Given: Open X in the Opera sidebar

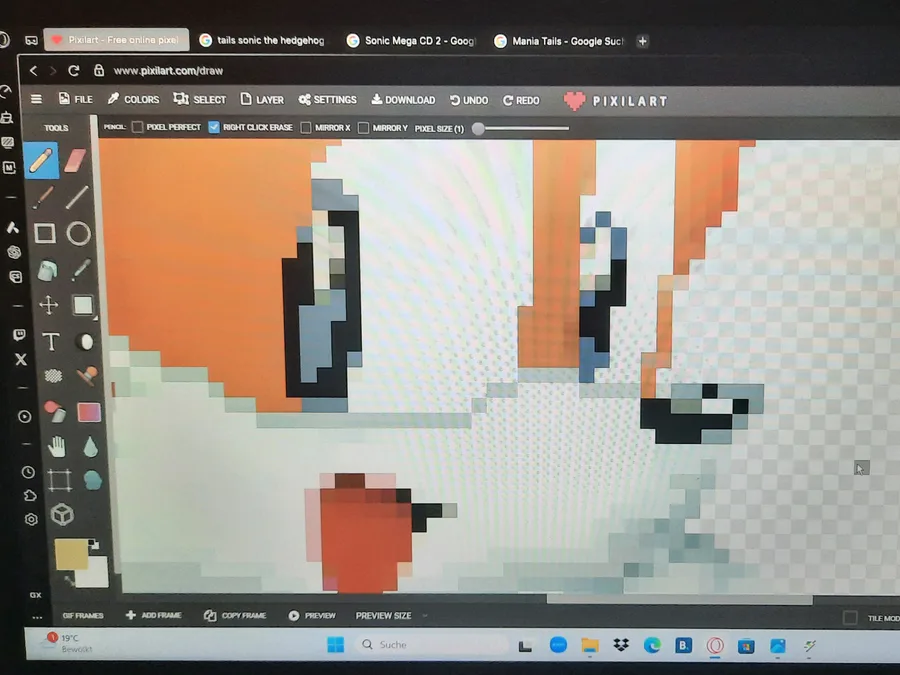Looking at the screenshot, I should coord(21,359).
